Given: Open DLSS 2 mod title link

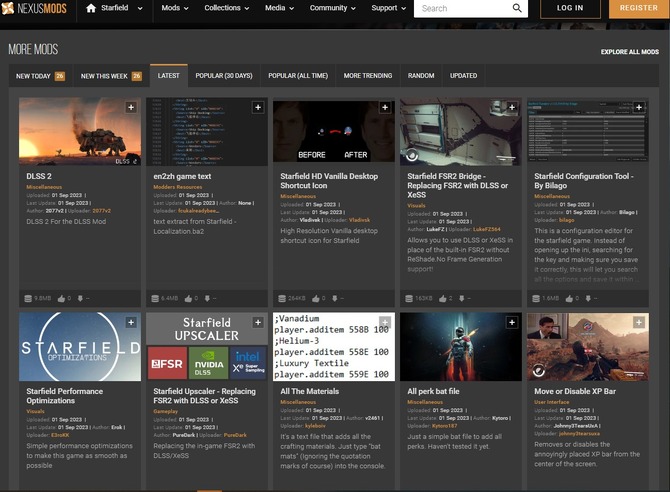Looking at the screenshot, I should [39, 176].
